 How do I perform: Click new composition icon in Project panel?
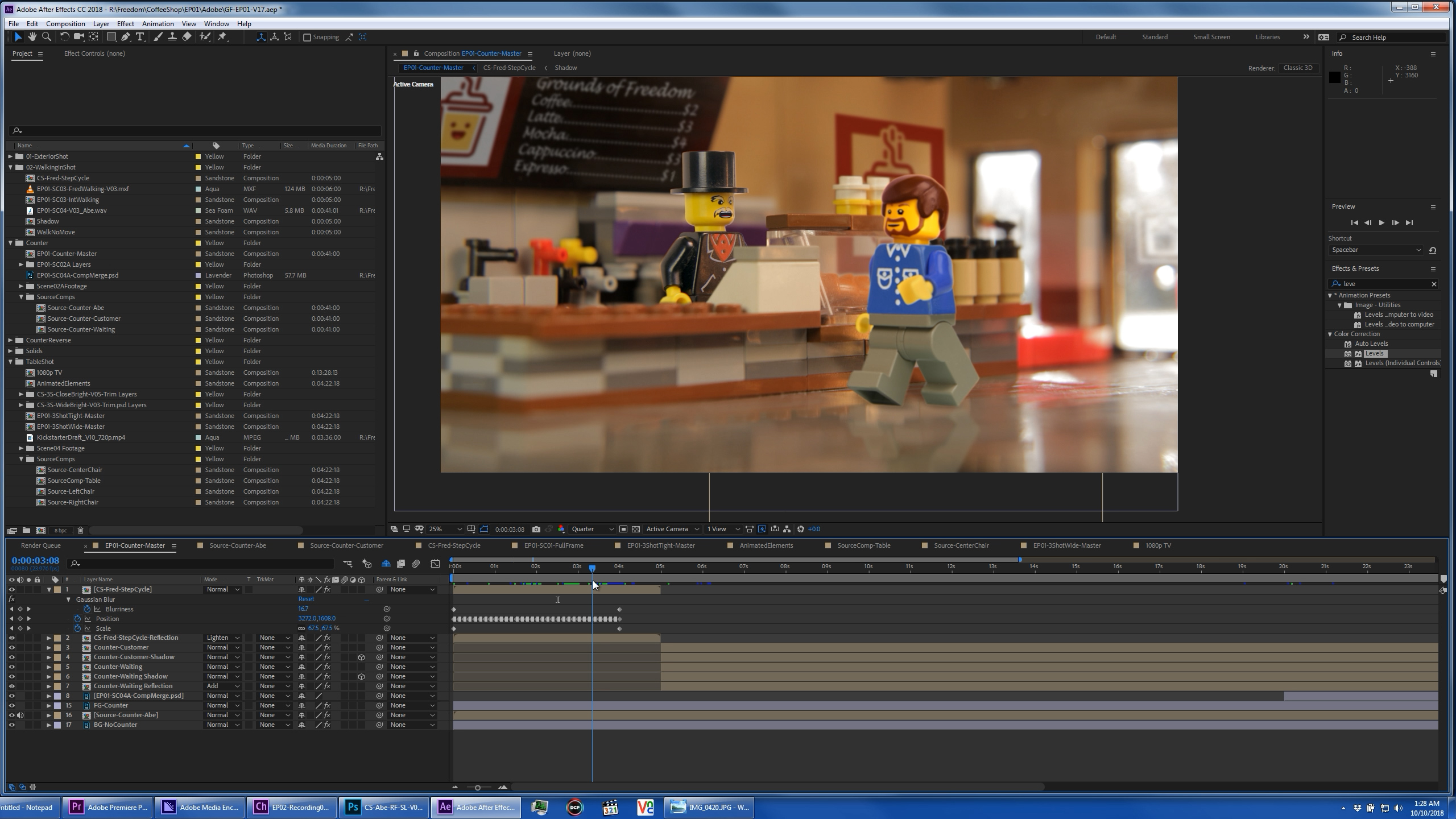click(40, 530)
